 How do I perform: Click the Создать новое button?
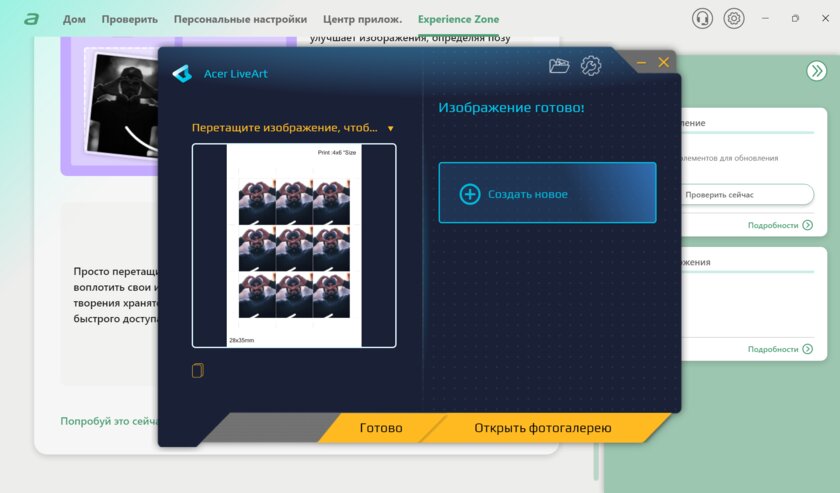pyautogui.click(x=547, y=193)
